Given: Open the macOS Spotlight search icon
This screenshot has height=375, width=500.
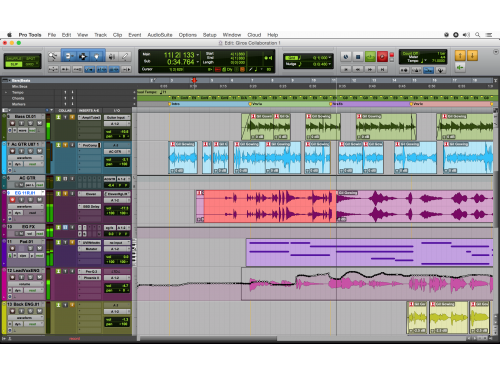Looking at the screenshot, I should [477, 35].
